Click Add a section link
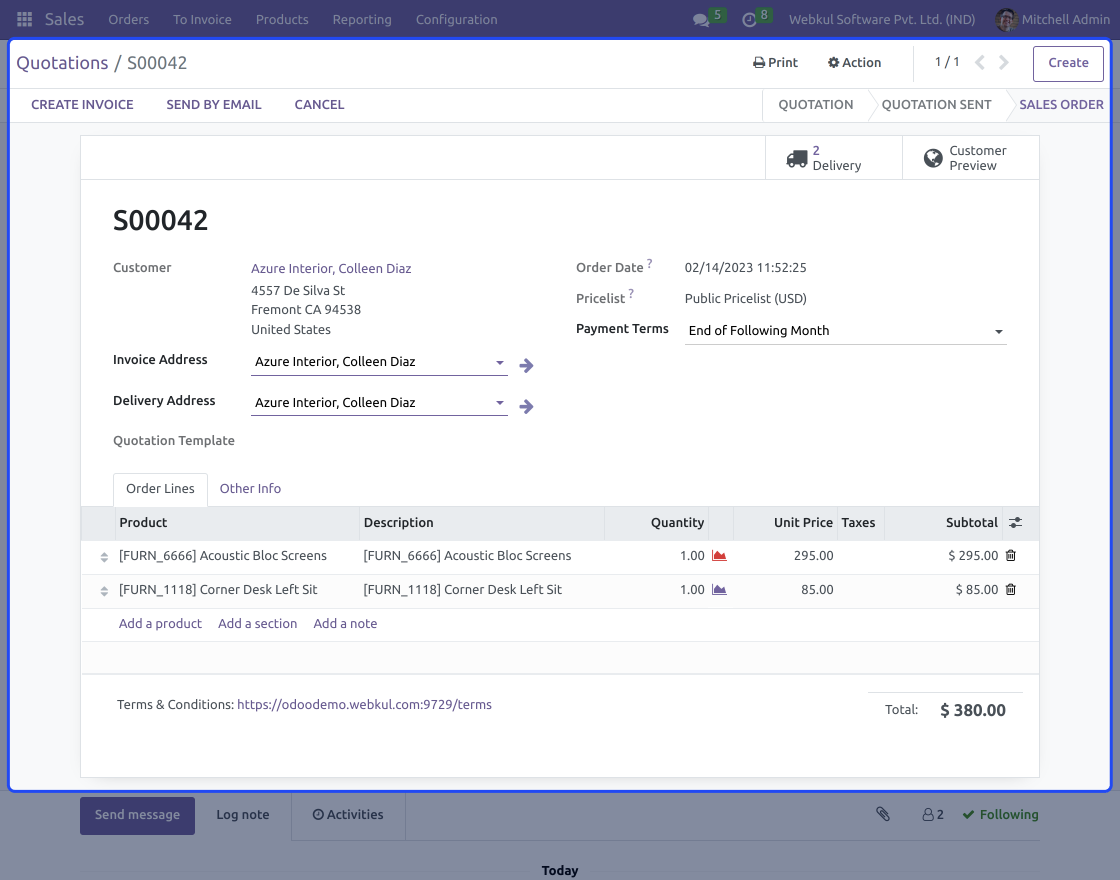This screenshot has width=1120, height=880. tap(257, 624)
